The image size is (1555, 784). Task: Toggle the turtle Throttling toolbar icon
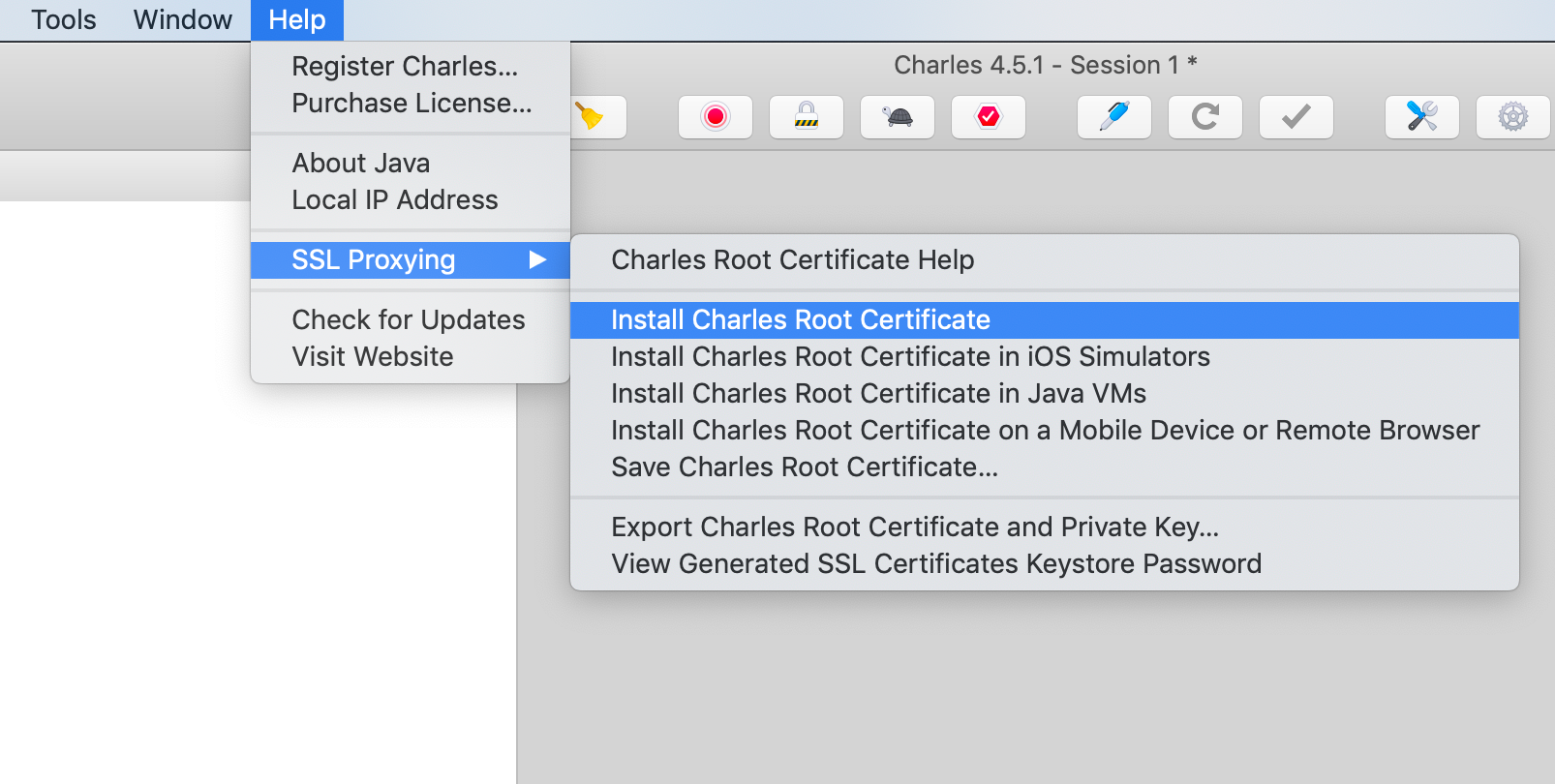898,117
